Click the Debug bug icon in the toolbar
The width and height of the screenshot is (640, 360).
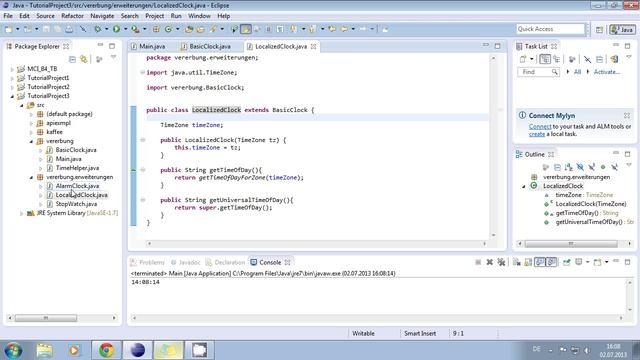coord(97,29)
